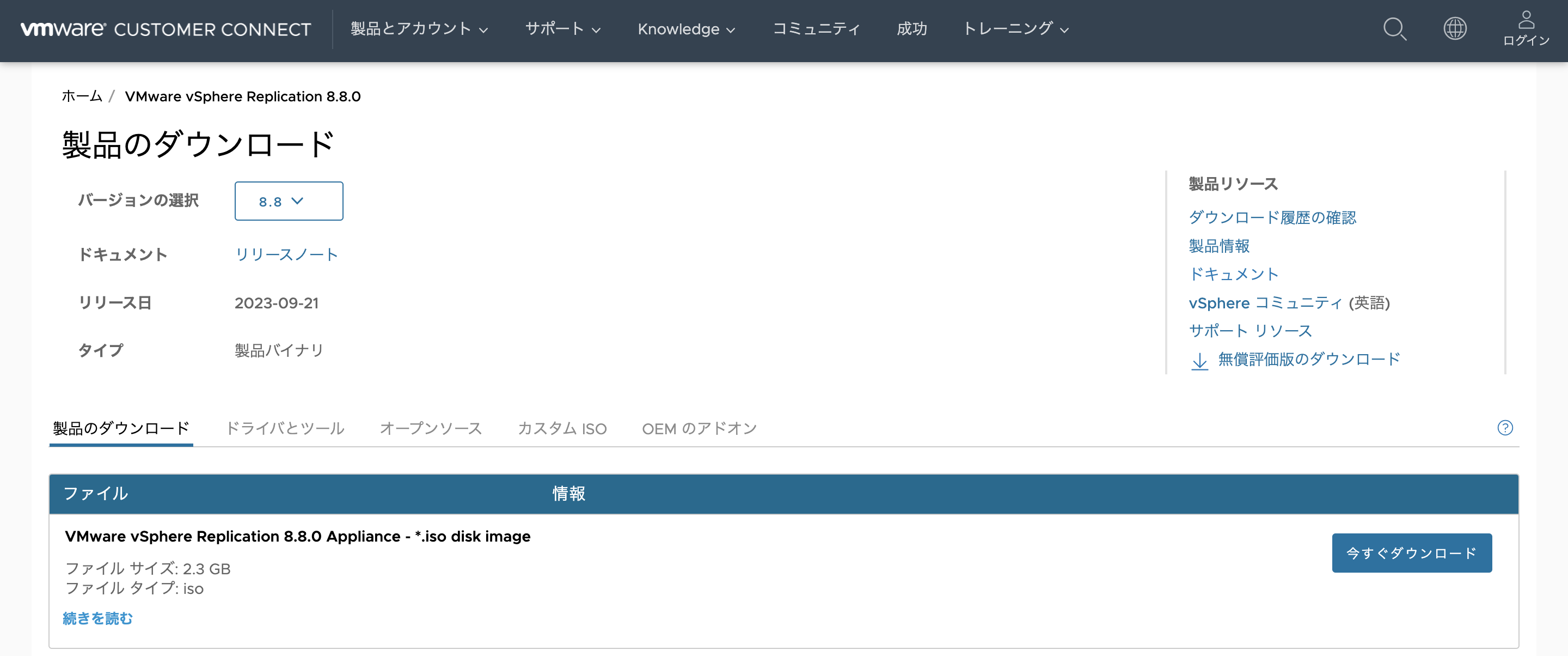This screenshot has width=1568, height=656.
Task: Click the 製品リソース heading
Action: (1233, 184)
